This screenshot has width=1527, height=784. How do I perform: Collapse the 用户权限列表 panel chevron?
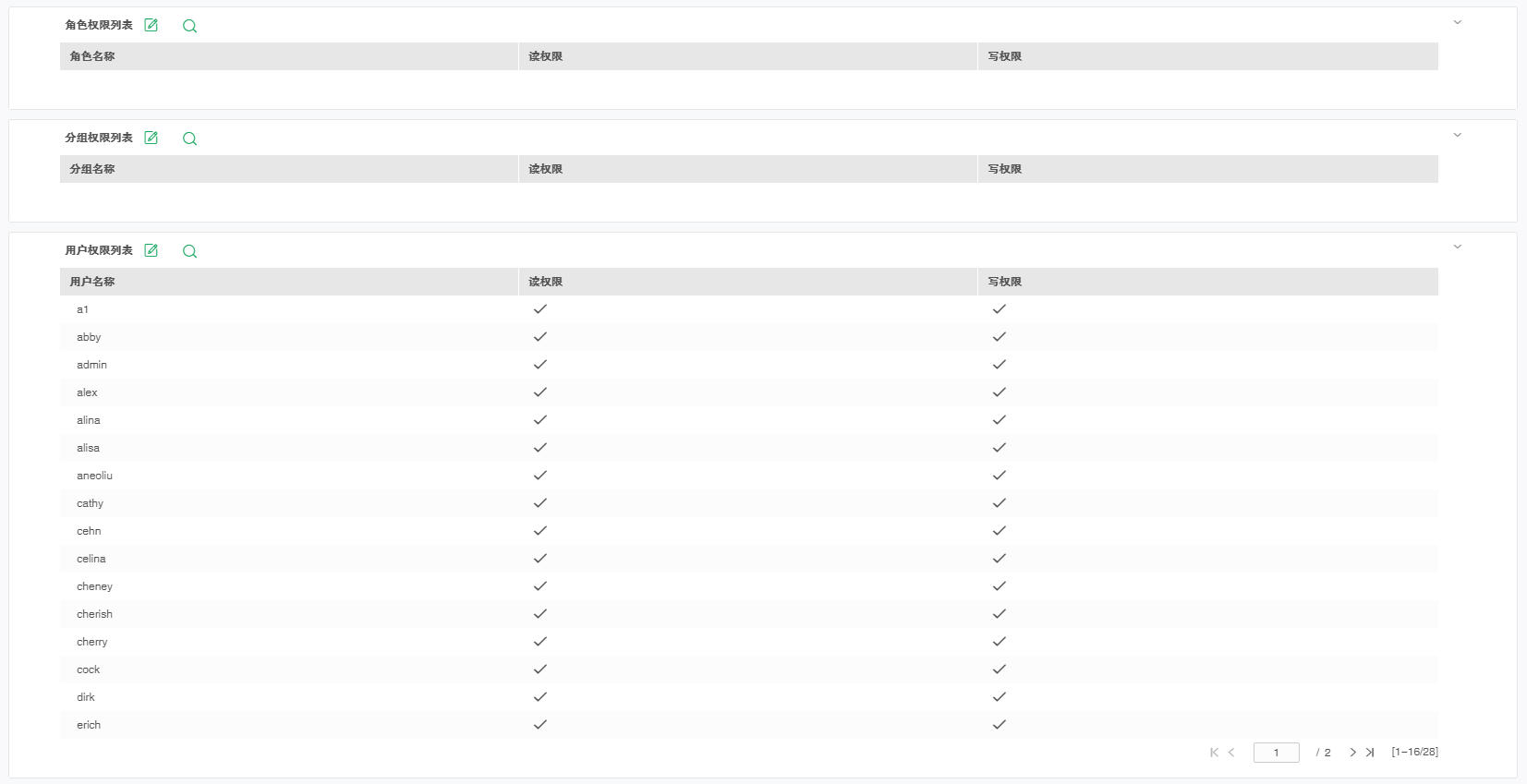[1458, 247]
